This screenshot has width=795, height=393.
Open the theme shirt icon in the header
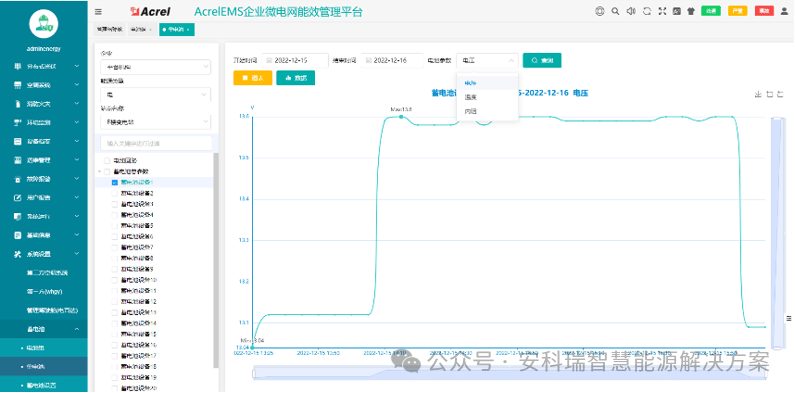click(691, 11)
